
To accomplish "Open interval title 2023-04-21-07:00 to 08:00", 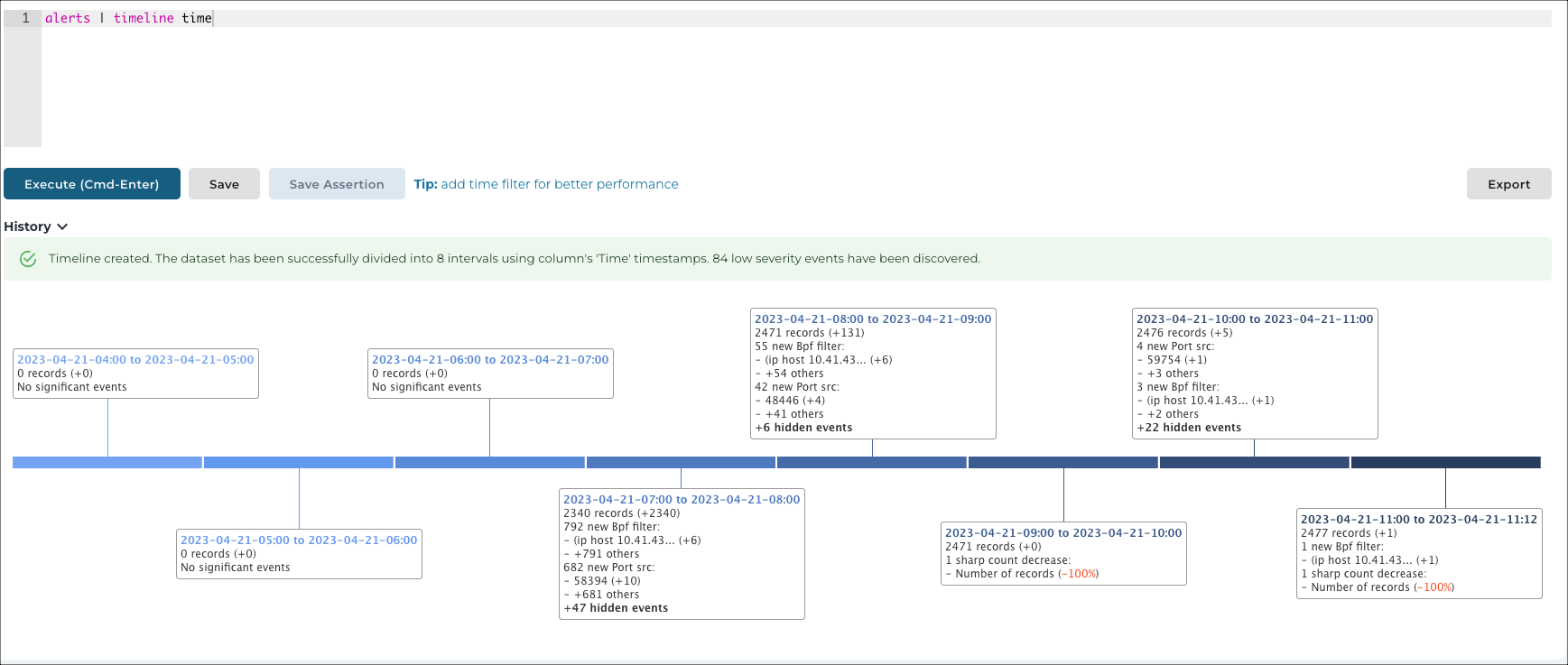I will [682, 499].
